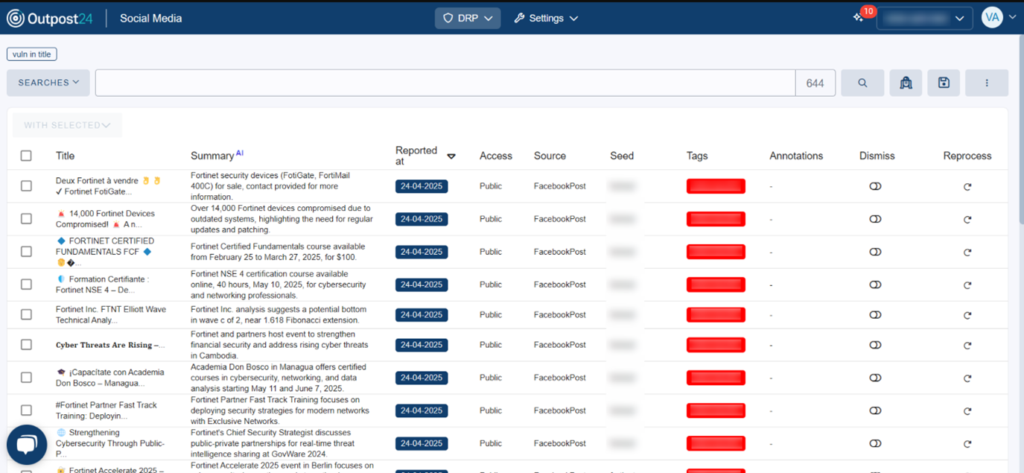Reprocess the Deux Fortinet à vendre row

[x=967, y=187]
